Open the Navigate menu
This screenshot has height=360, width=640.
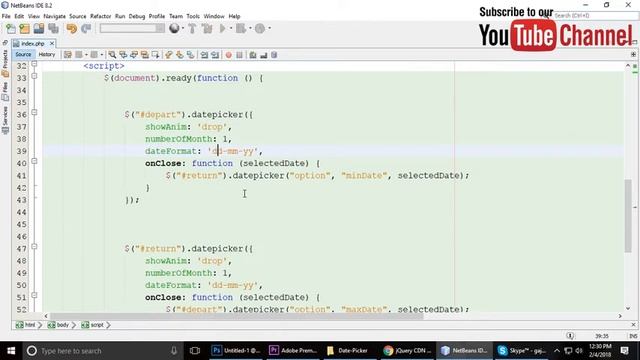54,16
